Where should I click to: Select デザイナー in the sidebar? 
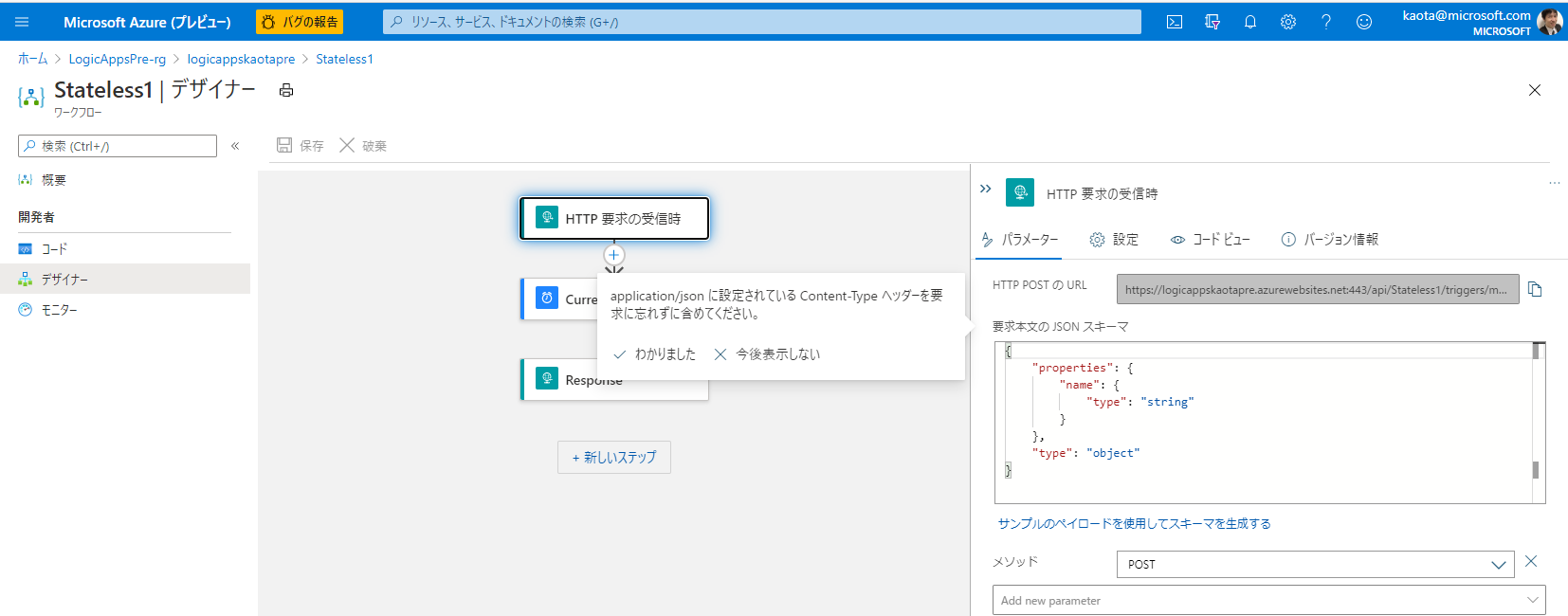tap(125, 279)
